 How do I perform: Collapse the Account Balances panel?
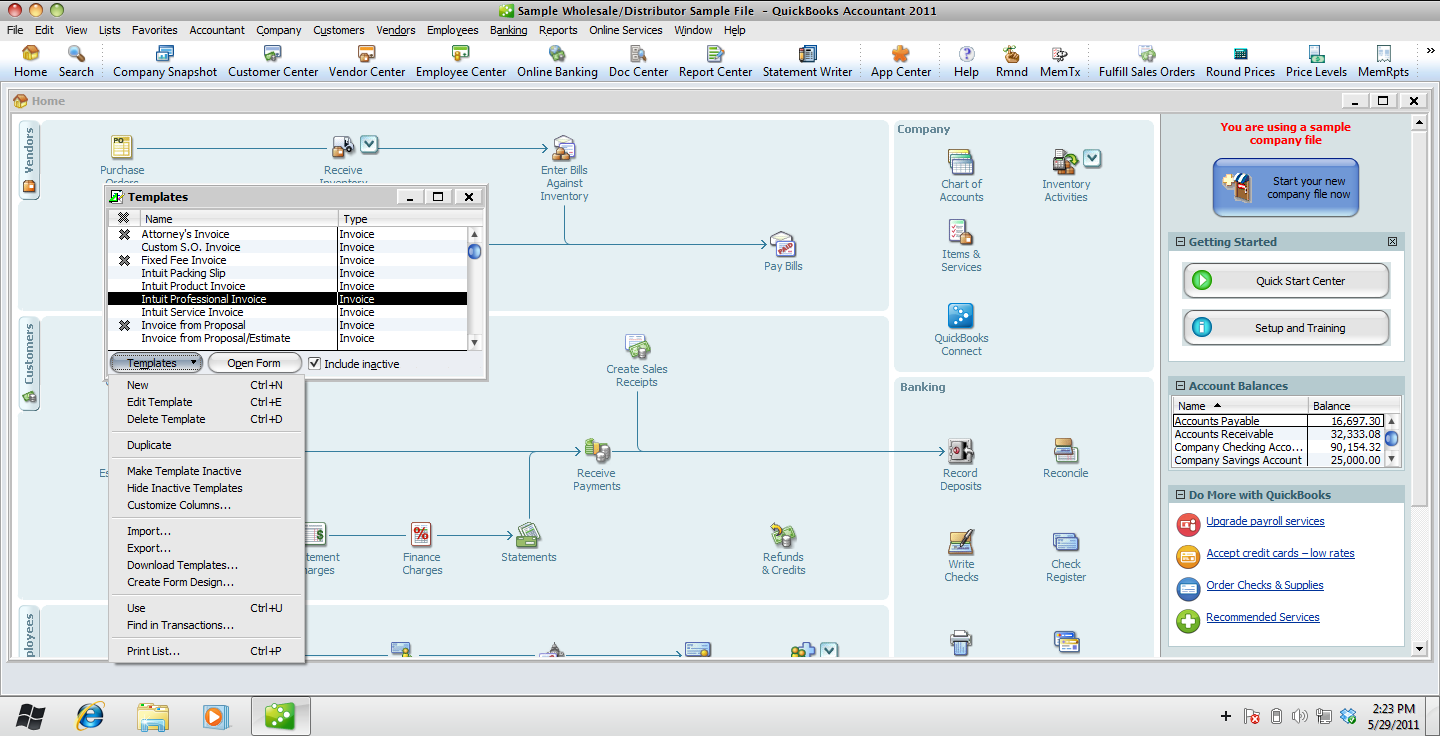coord(1180,386)
